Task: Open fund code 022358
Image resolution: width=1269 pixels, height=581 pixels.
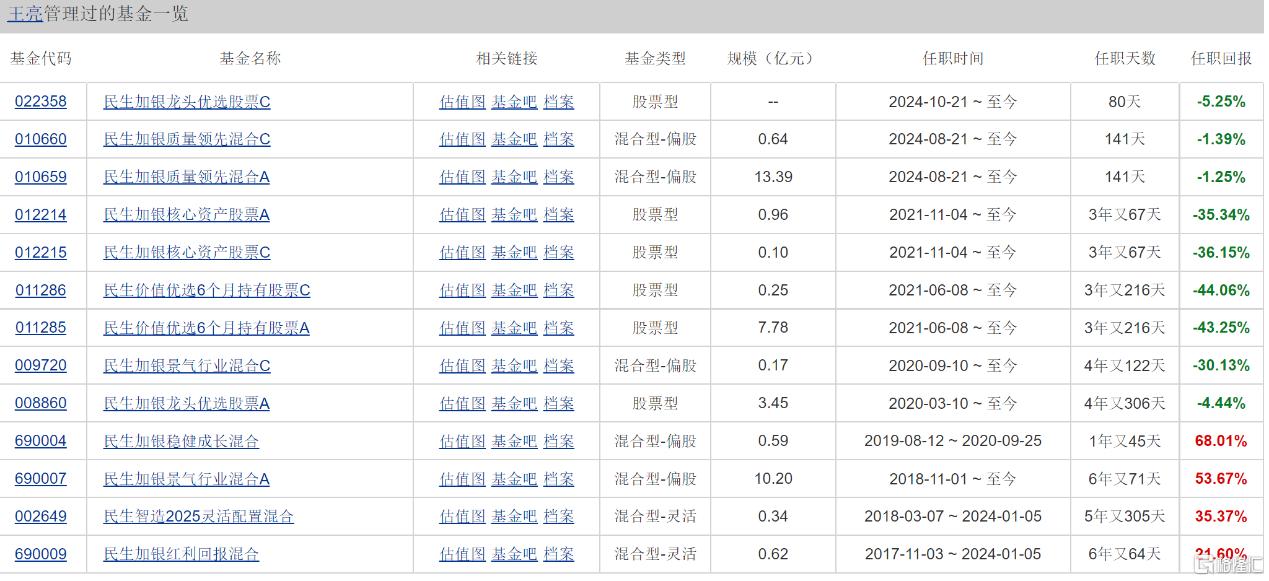Action: pos(41,102)
